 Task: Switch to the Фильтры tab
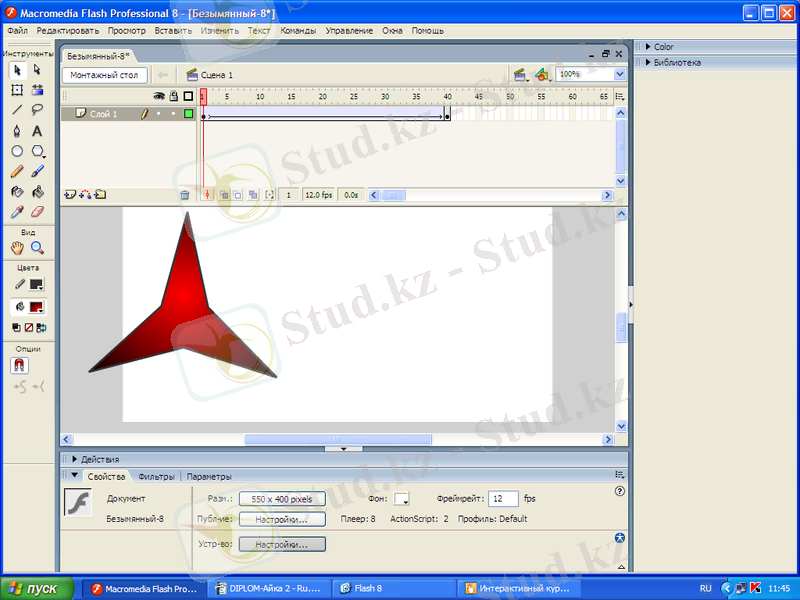click(156, 477)
